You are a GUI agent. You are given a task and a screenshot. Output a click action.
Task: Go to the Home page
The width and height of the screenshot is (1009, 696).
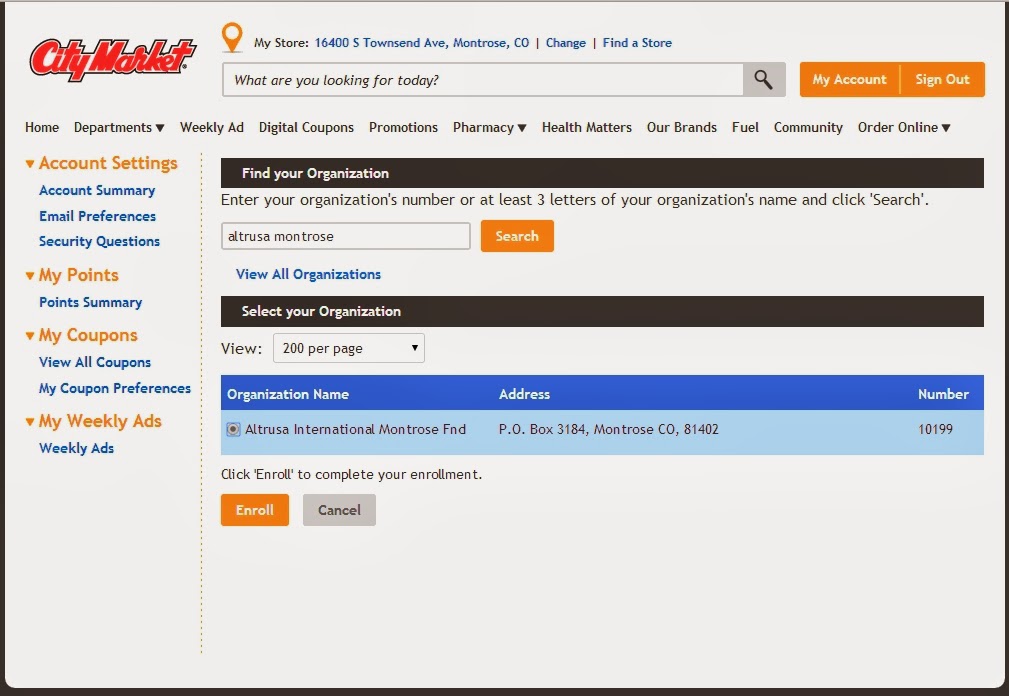[42, 127]
